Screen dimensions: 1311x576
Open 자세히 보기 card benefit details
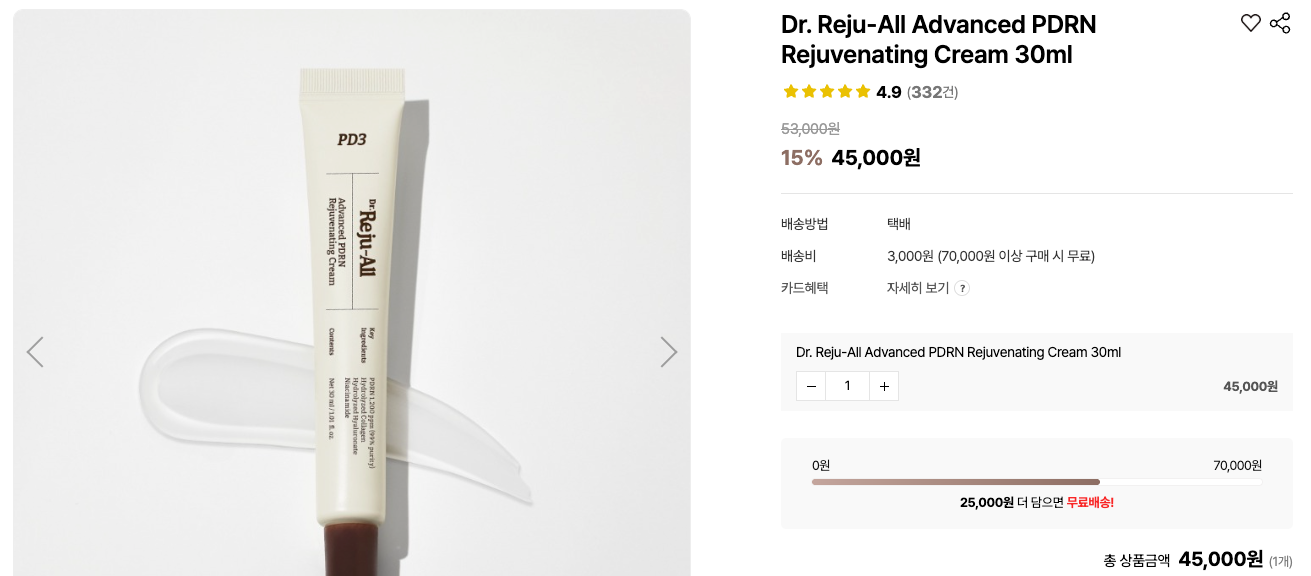pyautogui.click(x=917, y=288)
